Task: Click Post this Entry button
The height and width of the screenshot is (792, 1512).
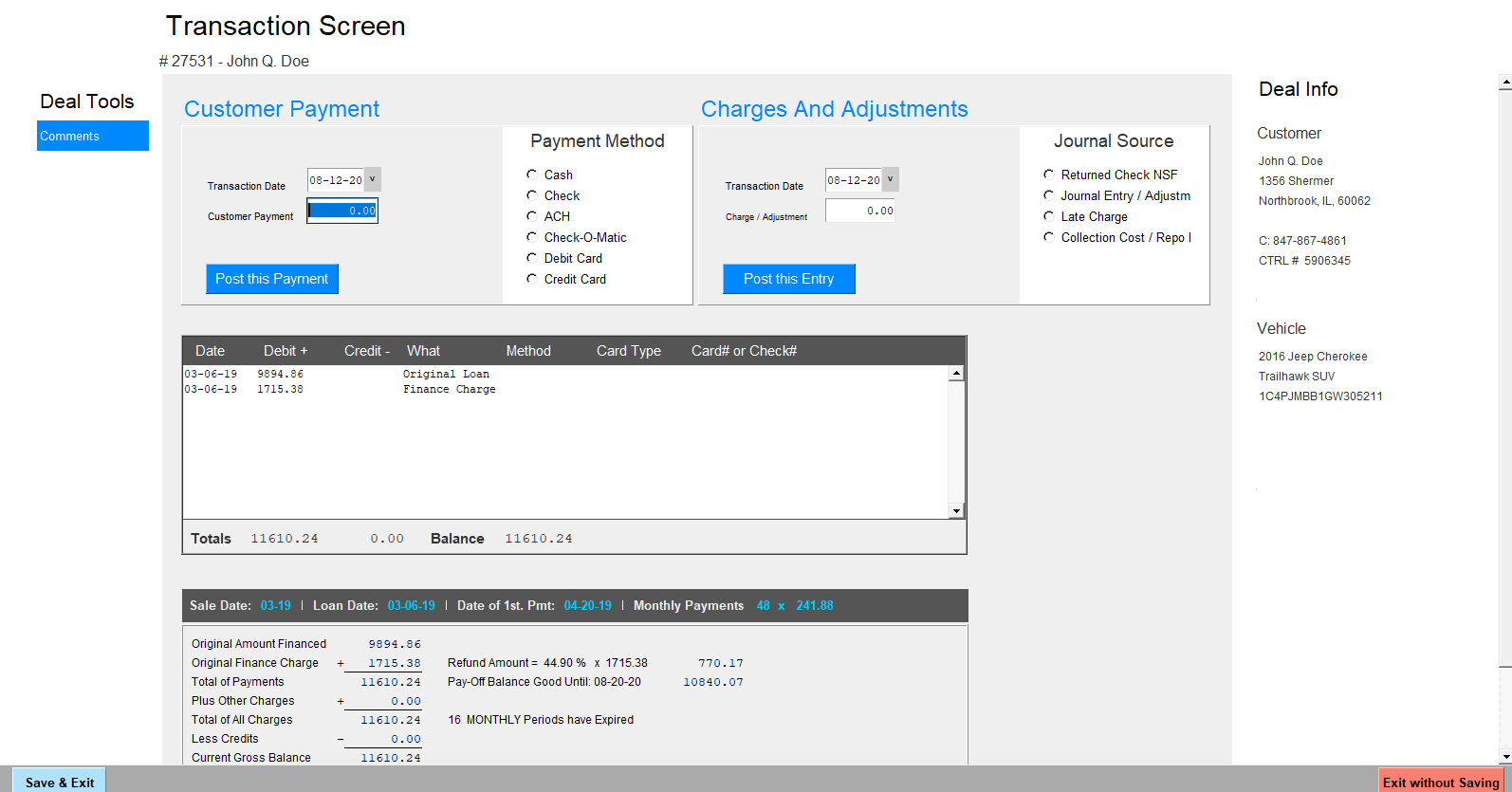Action: (x=789, y=279)
